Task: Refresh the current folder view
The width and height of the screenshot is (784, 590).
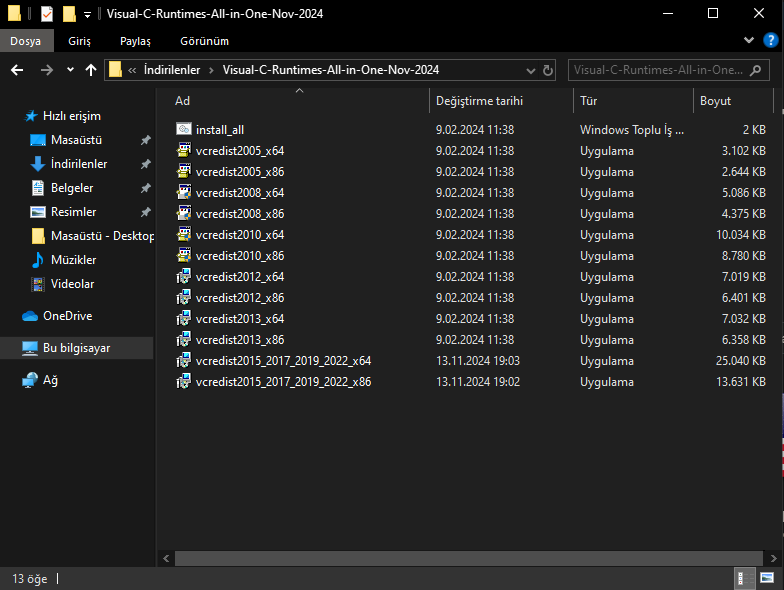Action: tap(548, 70)
